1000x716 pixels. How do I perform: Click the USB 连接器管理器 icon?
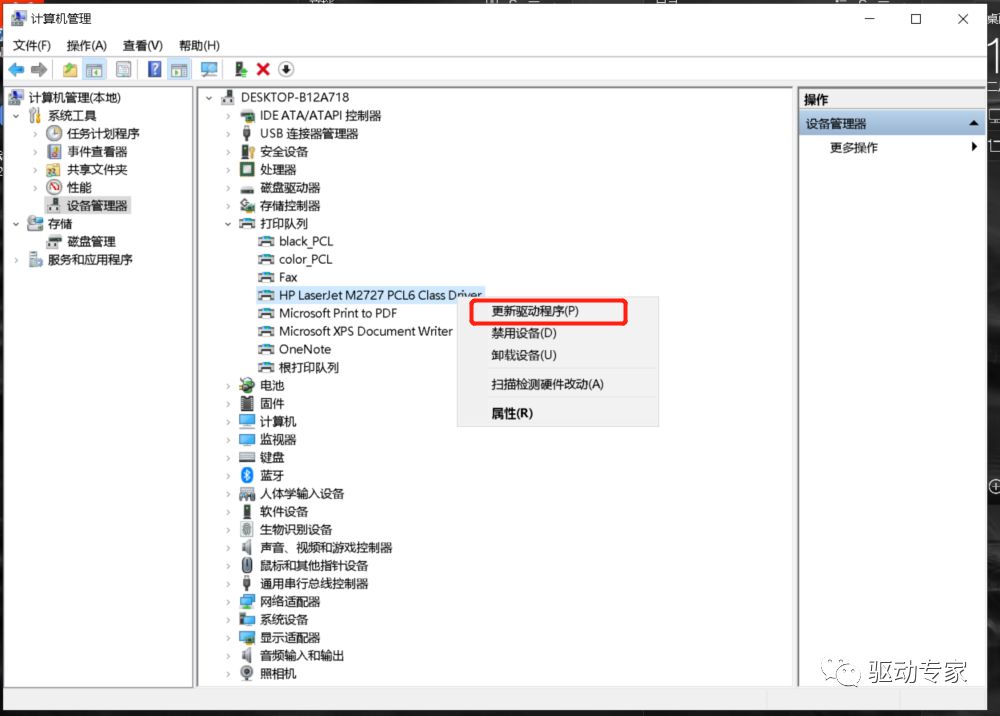coord(247,134)
